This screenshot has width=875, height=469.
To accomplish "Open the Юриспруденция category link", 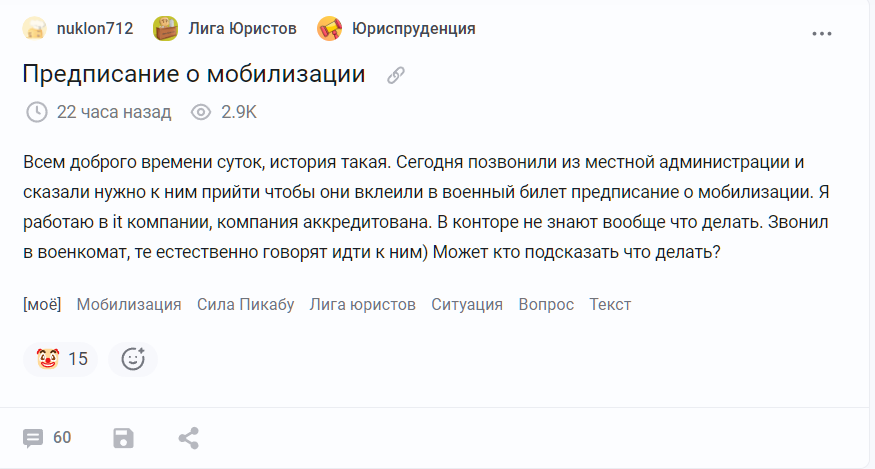I will tap(413, 29).
